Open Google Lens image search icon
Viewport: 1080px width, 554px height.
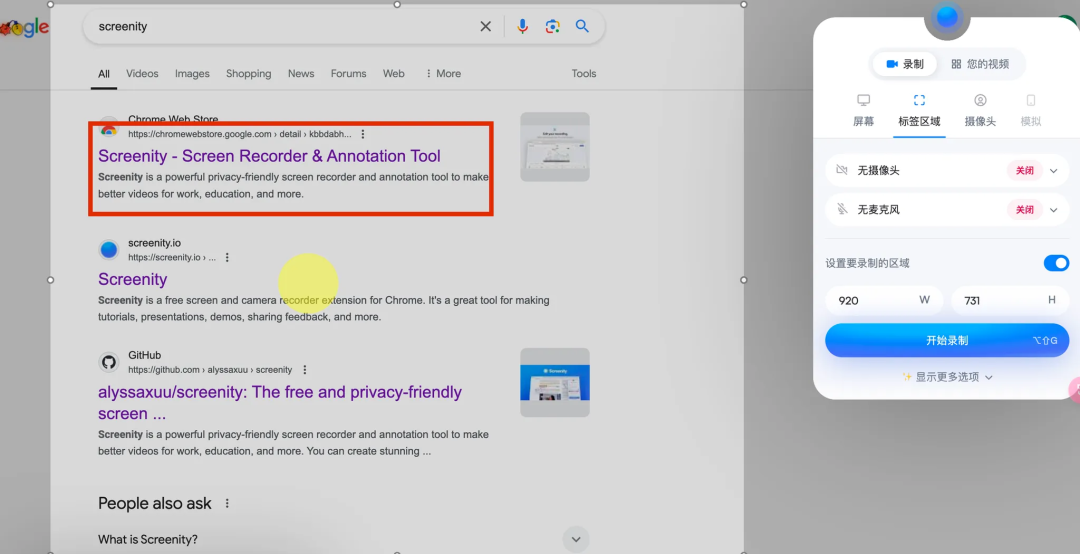coord(552,26)
